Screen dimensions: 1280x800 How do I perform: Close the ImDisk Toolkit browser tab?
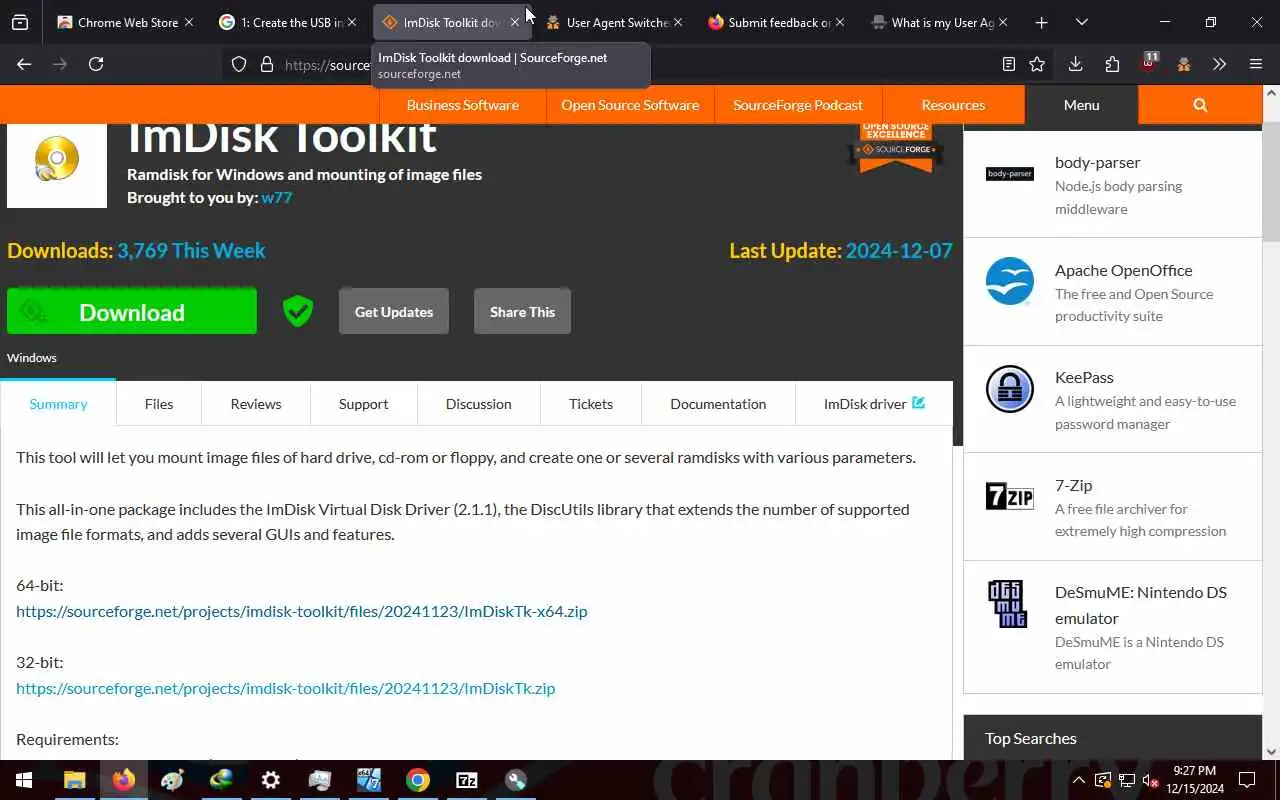coord(515,22)
